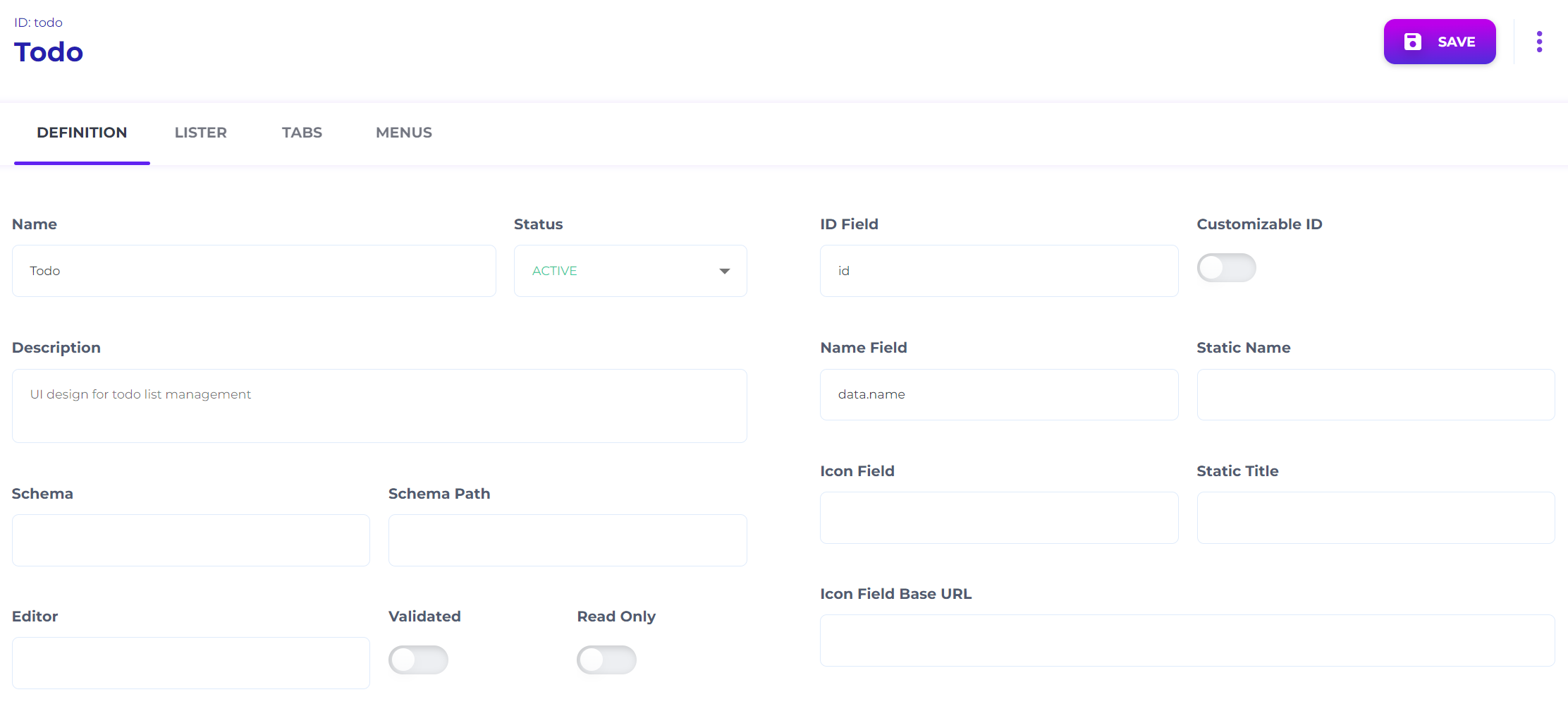Expand the Status dropdown arrow

pos(724,271)
